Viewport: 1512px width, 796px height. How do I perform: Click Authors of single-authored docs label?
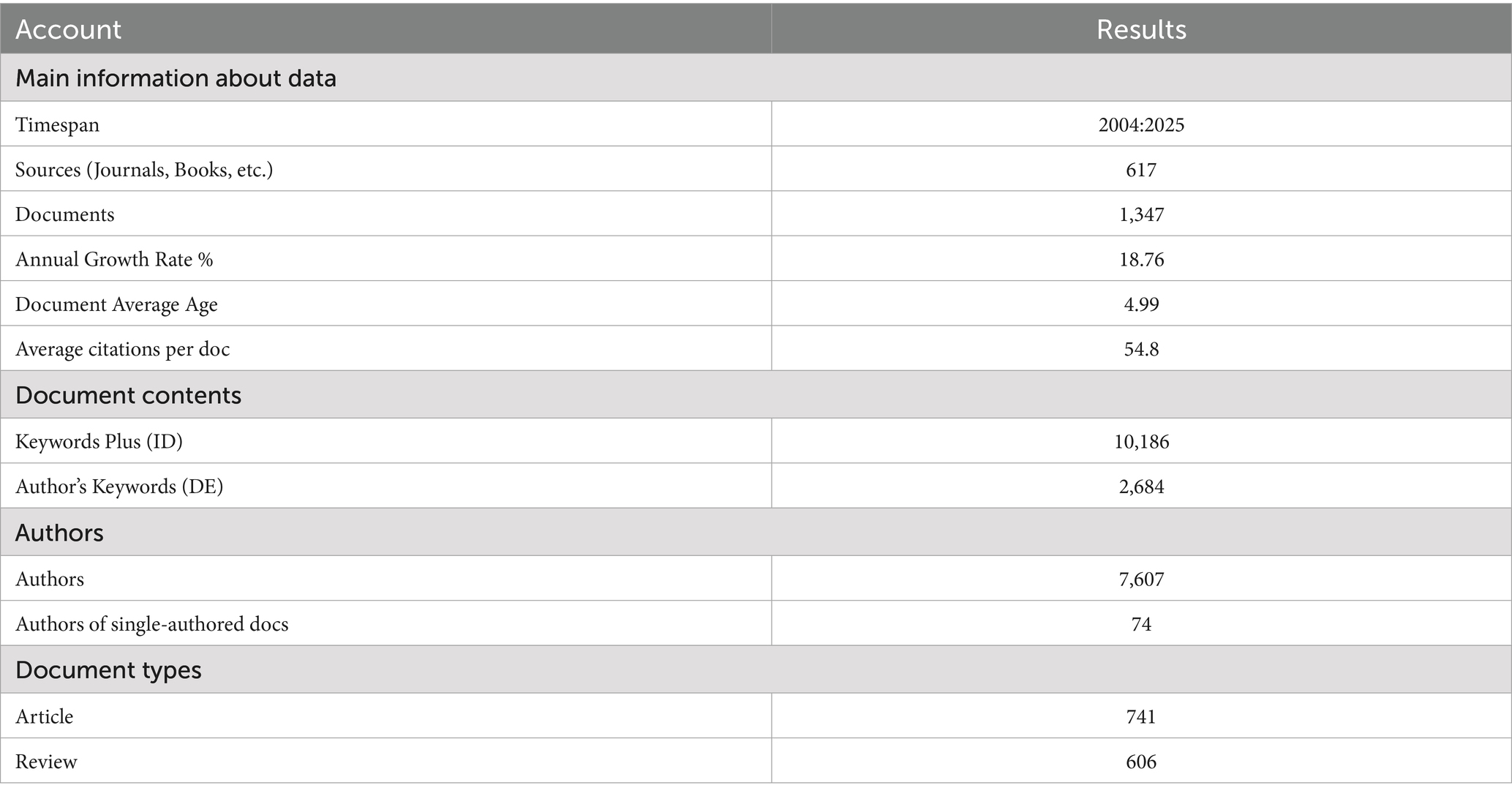tap(151, 624)
